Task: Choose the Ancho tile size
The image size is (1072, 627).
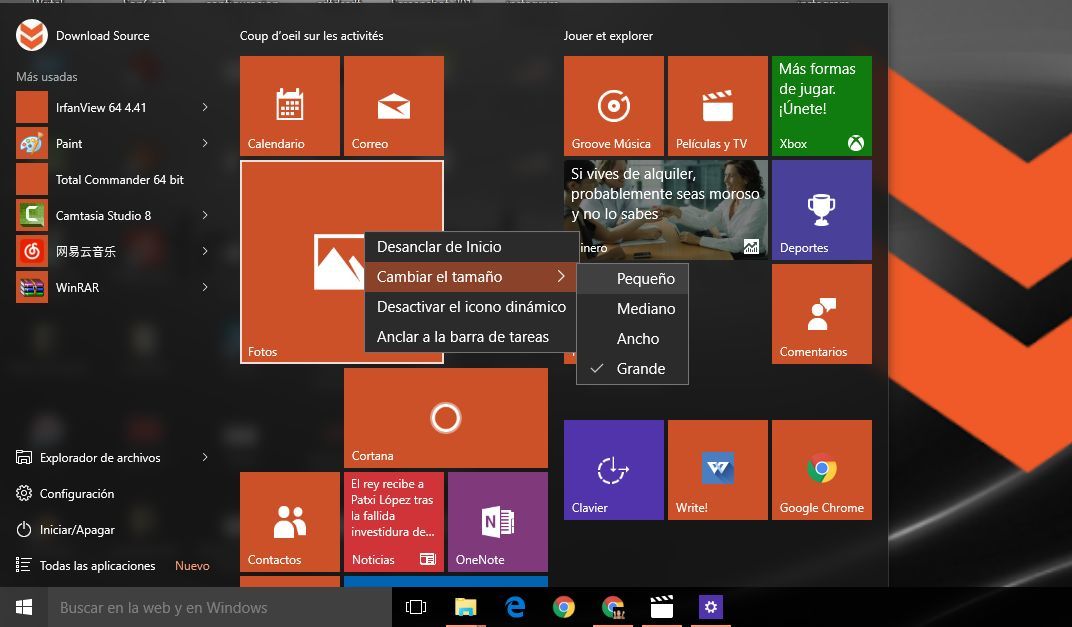Action: 632,339
